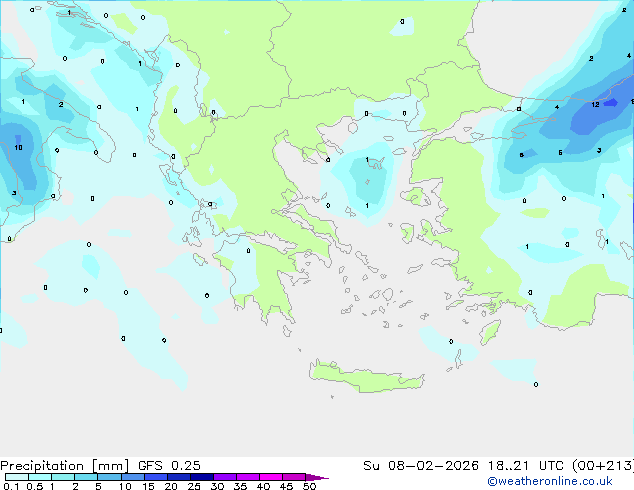Click the '(00+213)' forecast offset text
Screen dimensions: 634x490
pyautogui.click(x=603, y=466)
